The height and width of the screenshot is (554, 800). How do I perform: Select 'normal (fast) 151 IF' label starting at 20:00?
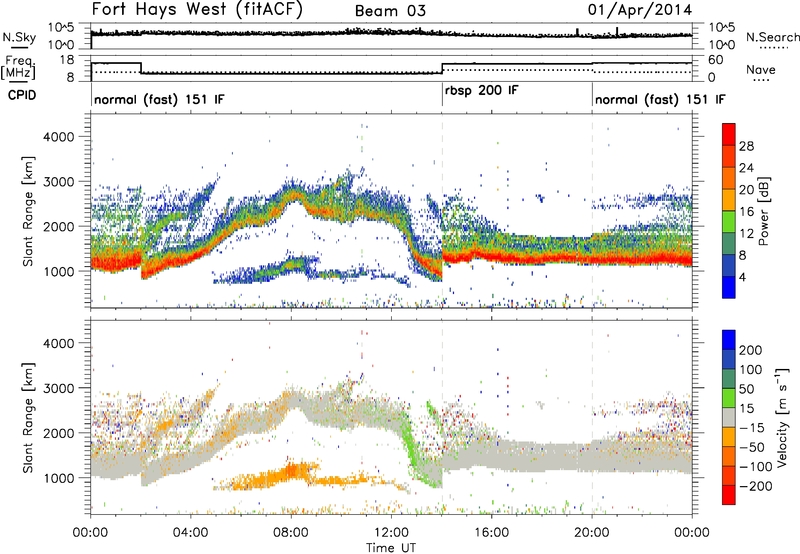[659, 99]
